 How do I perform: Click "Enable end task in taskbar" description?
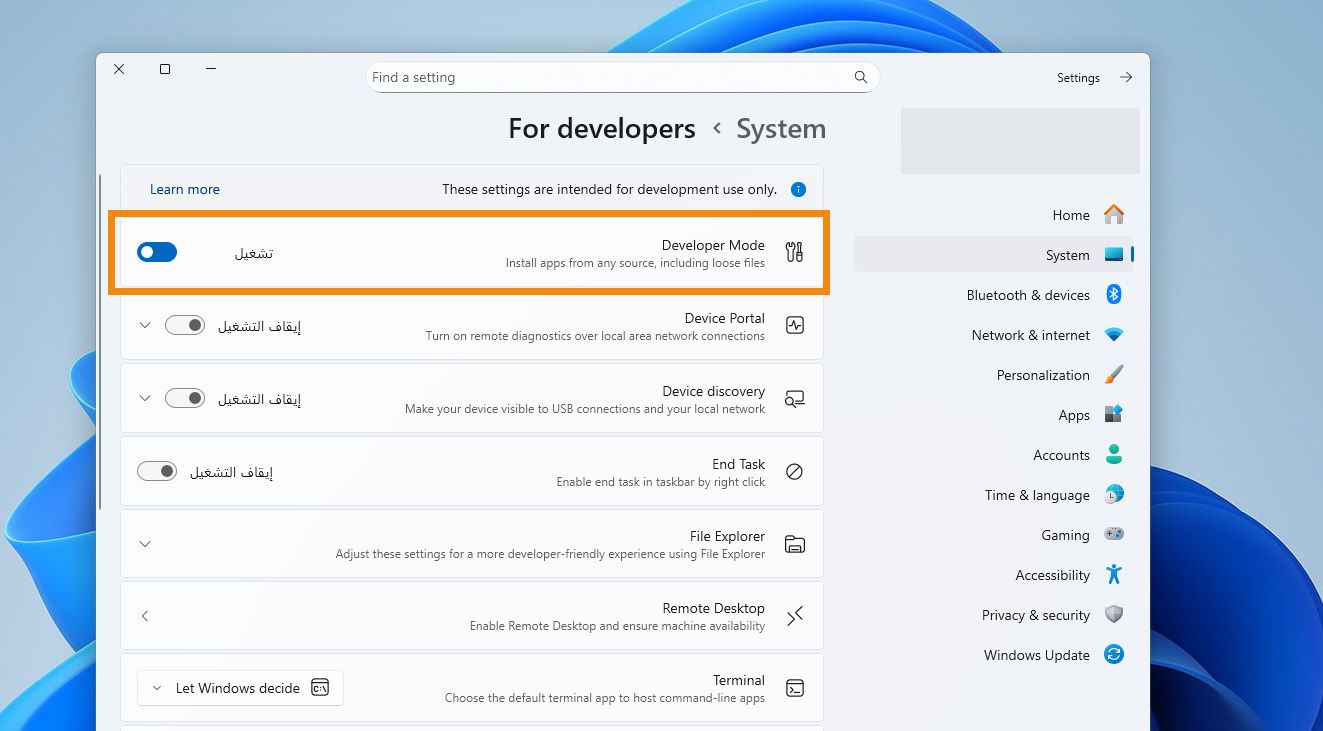[661, 482]
